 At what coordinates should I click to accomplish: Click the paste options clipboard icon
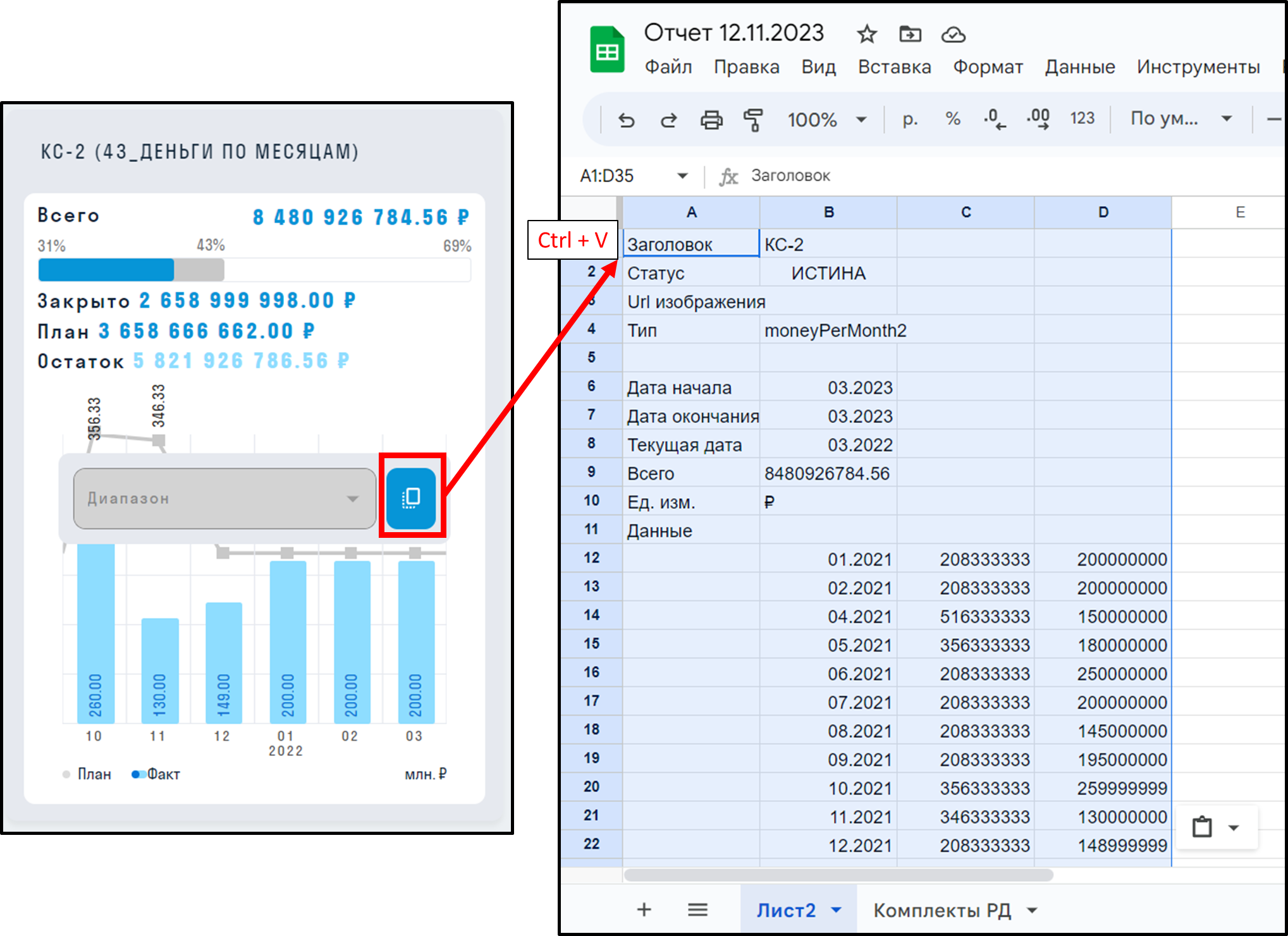click(1201, 827)
